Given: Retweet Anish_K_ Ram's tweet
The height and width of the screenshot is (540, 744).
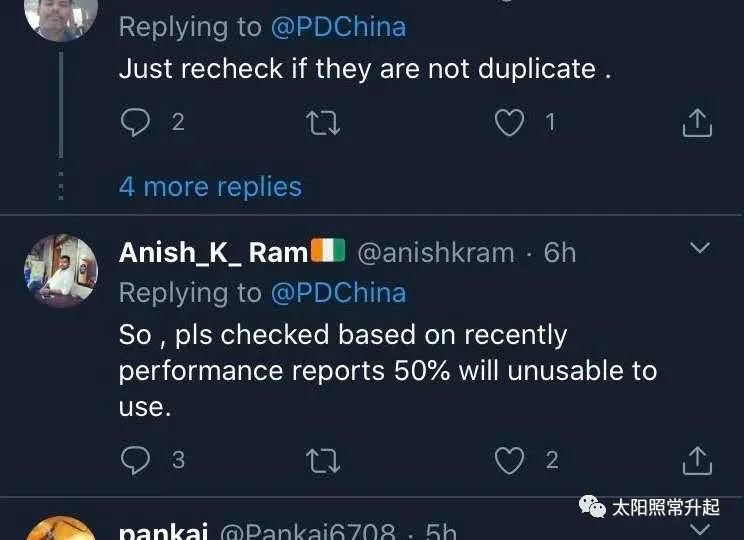Looking at the screenshot, I should pyautogui.click(x=323, y=460).
